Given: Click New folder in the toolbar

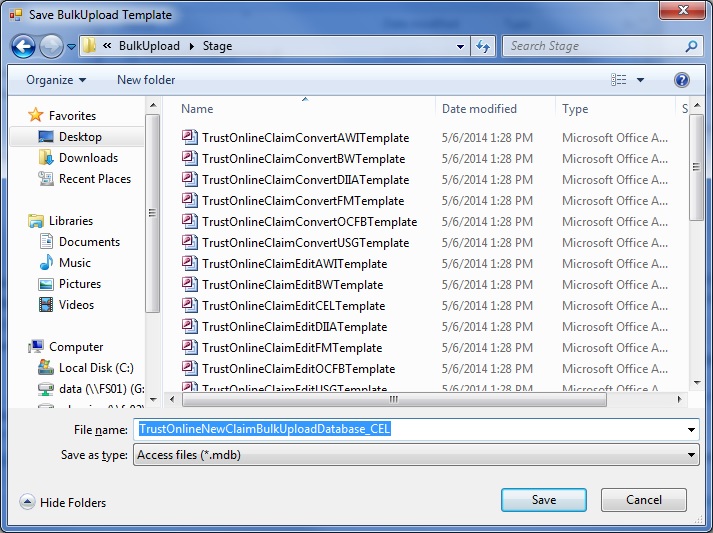Looking at the screenshot, I should (x=146, y=80).
